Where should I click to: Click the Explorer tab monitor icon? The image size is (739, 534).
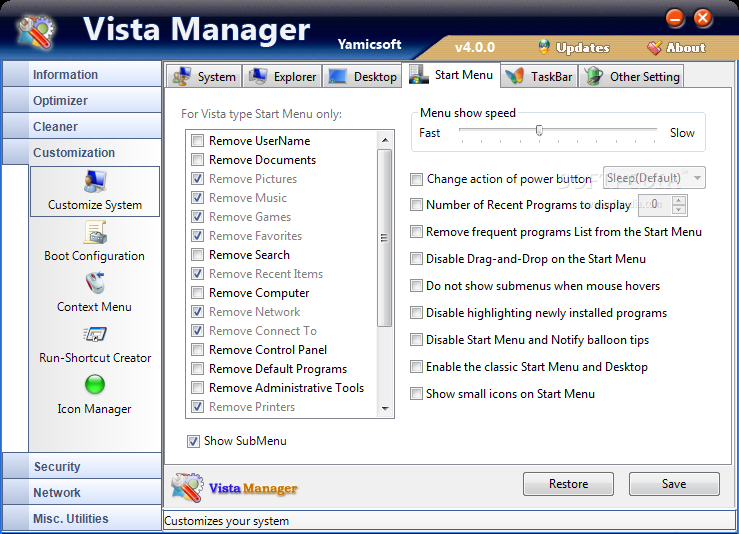click(x=258, y=76)
